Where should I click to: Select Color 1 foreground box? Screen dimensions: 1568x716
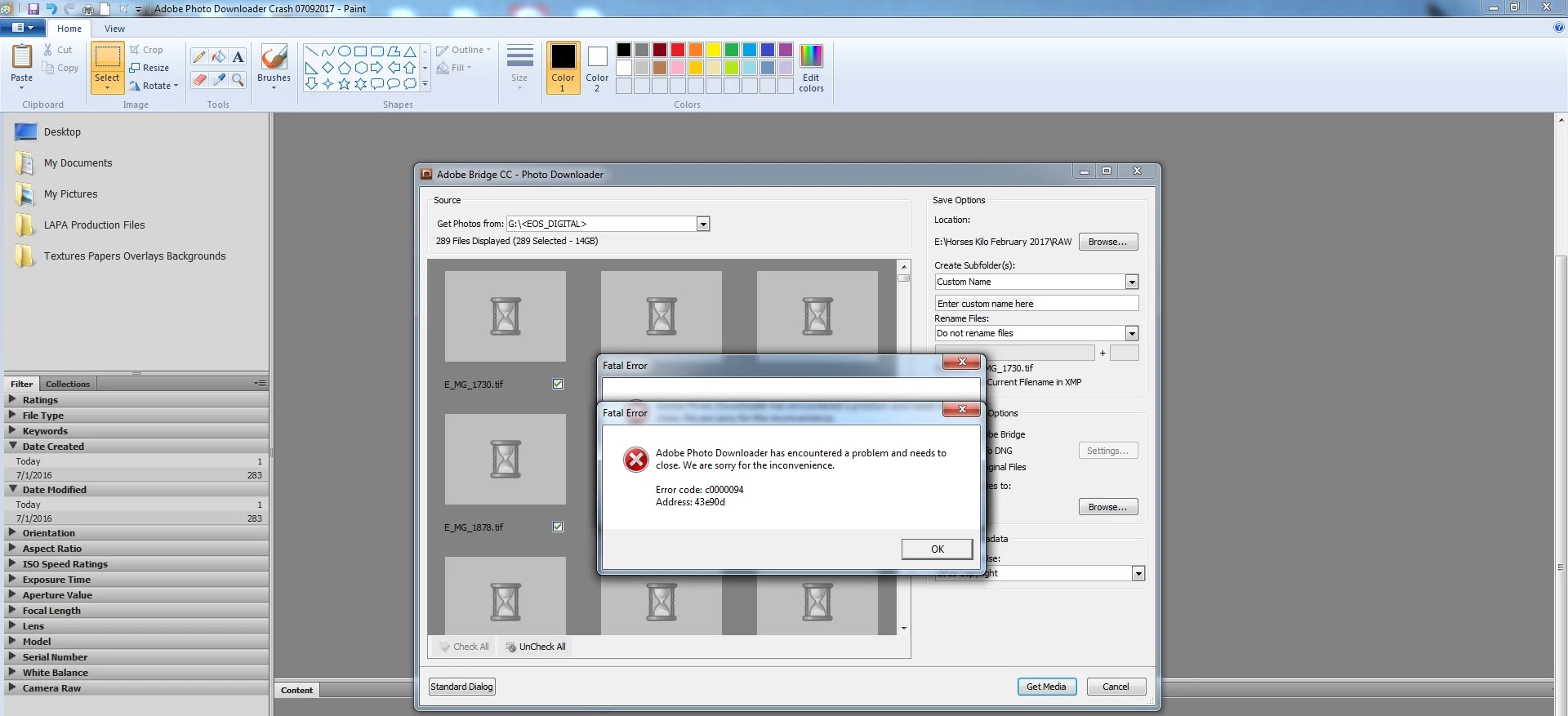563,68
